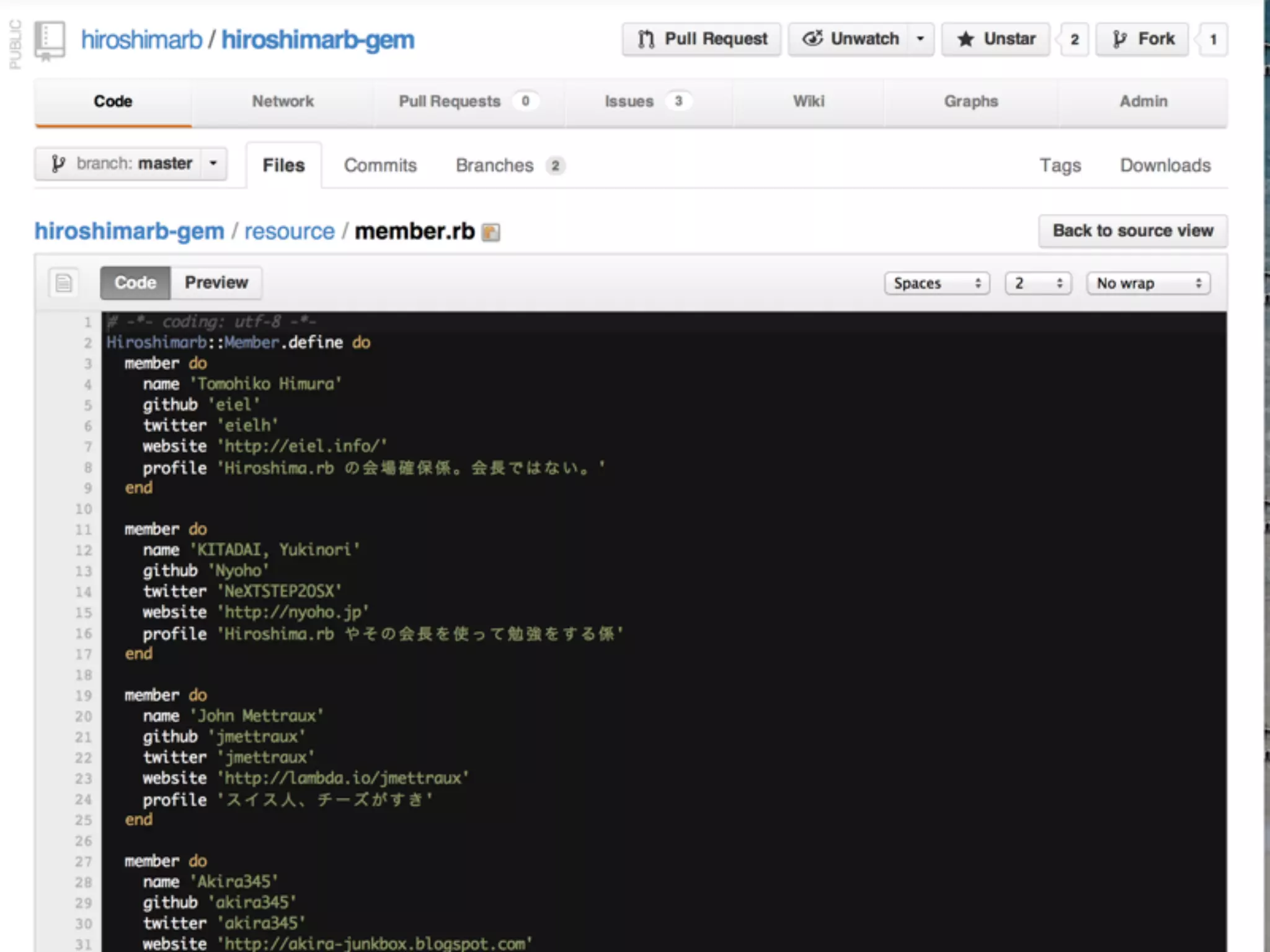Image resolution: width=1270 pixels, height=952 pixels.
Task: Open the Unwatch dropdown arrow
Action: tap(921, 39)
